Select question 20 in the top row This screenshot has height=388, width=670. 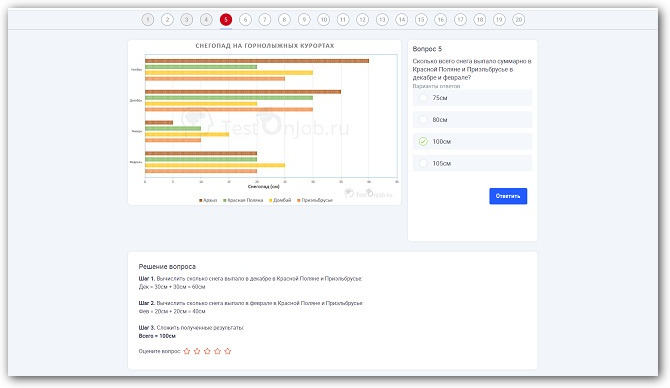coord(518,20)
